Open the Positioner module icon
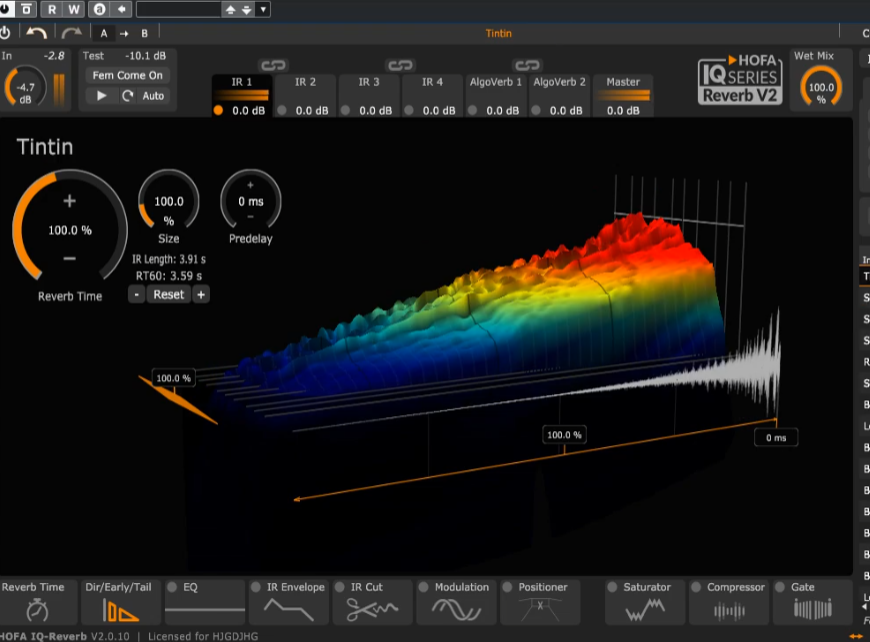 click(x=540, y=610)
